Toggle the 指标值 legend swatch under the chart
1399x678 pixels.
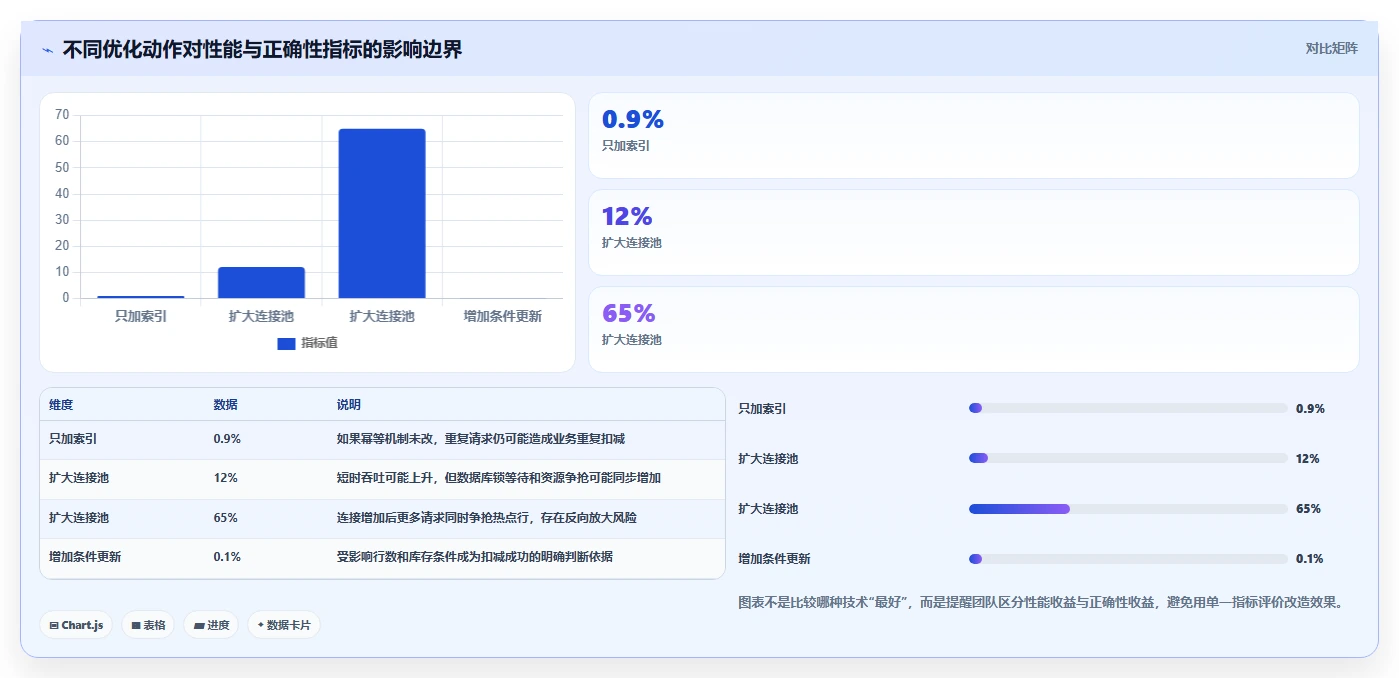pyautogui.click(x=286, y=343)
